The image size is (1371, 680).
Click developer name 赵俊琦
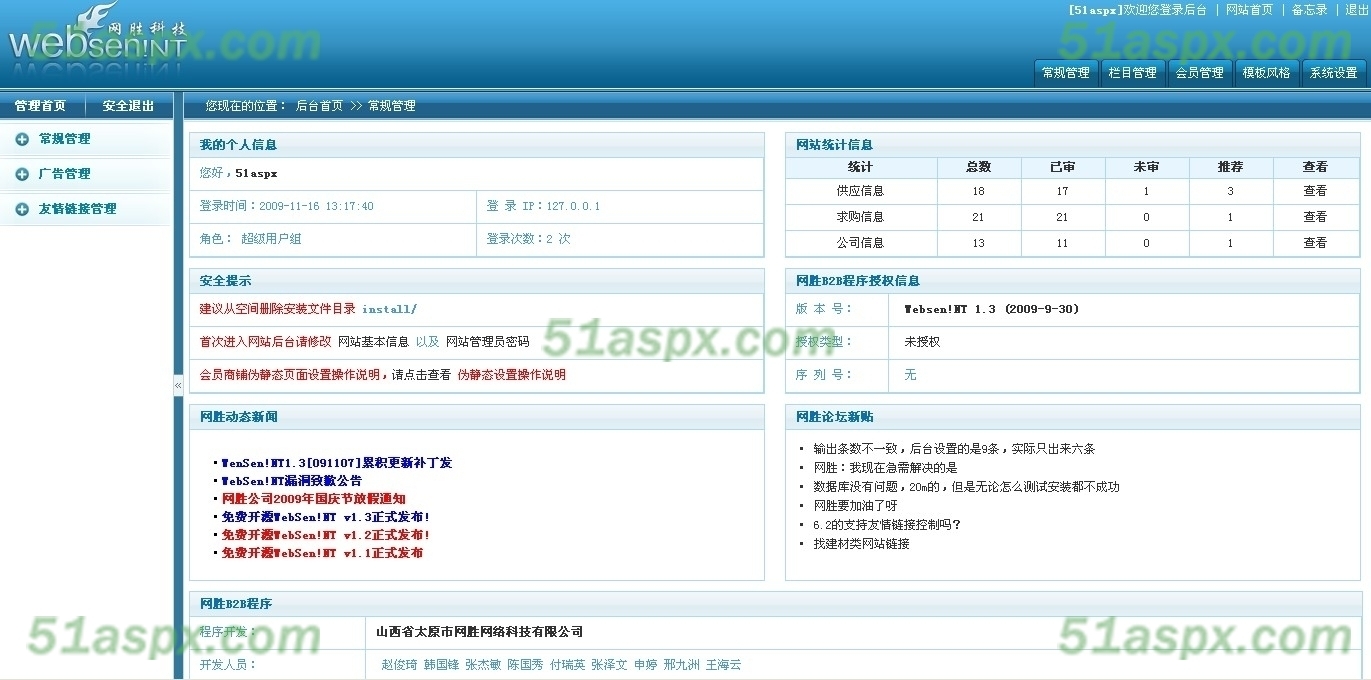click(399, 665)
